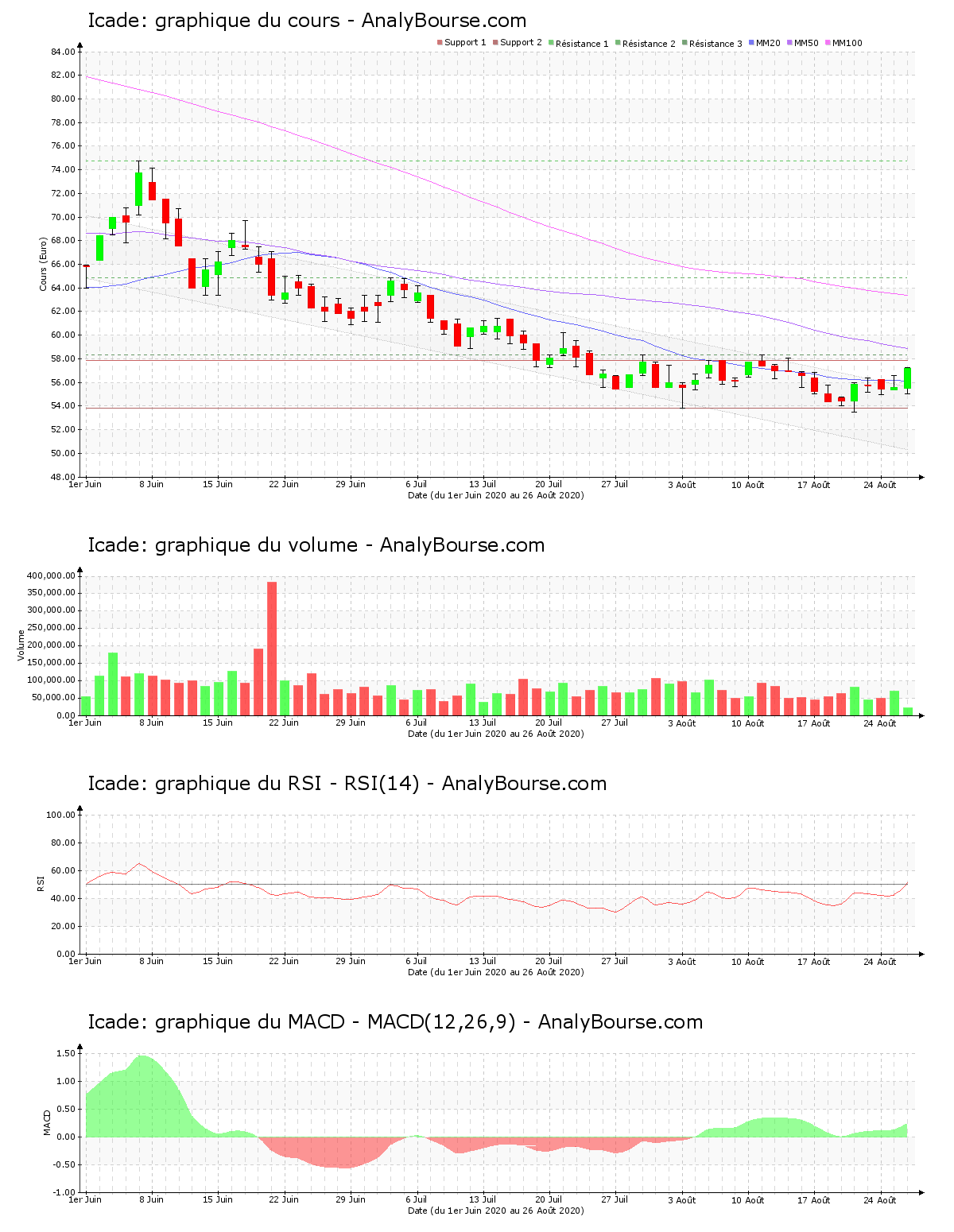
Task: Click the 'Icade: graphique du cours' title
Action: coord(307,21)
